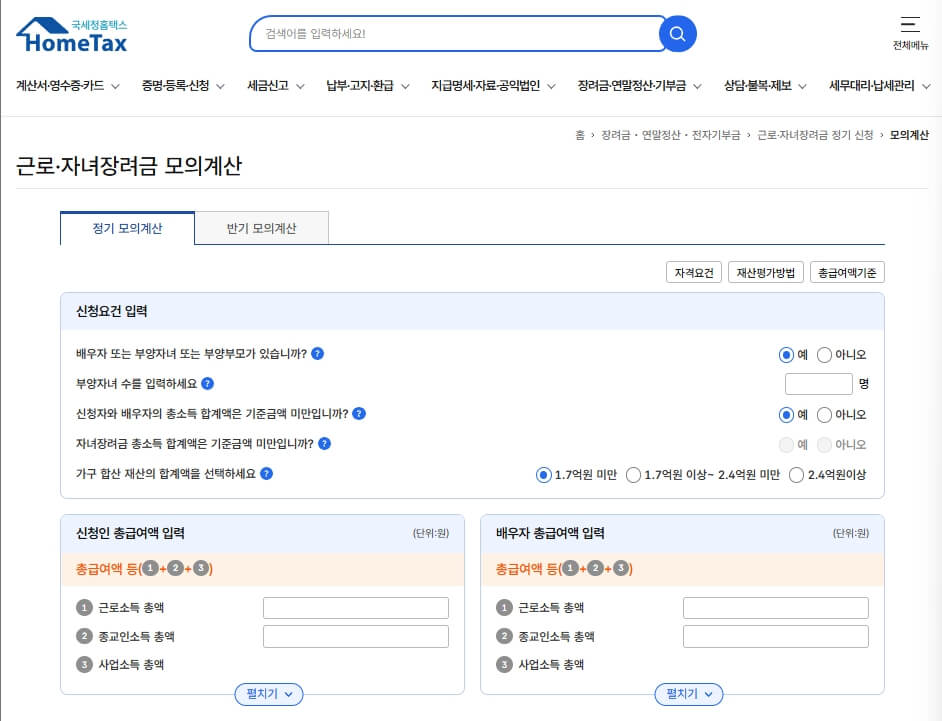
Task: Open help icon for 총소득 합계액 question
Action: coord(360,414)
